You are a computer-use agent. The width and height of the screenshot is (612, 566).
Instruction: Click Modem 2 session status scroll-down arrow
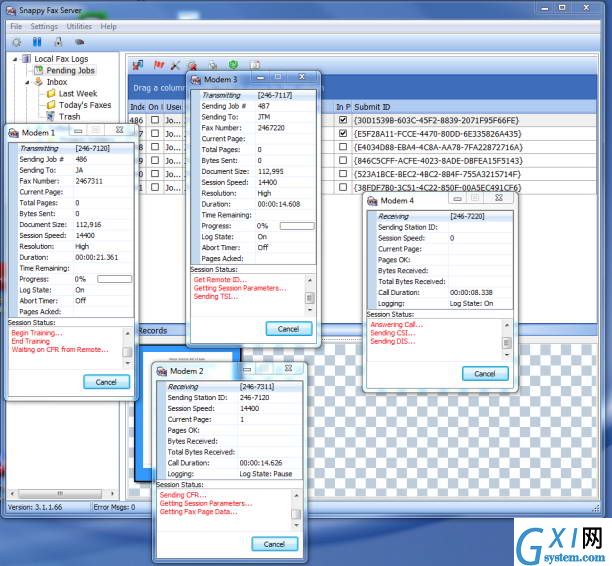point(296,525)
